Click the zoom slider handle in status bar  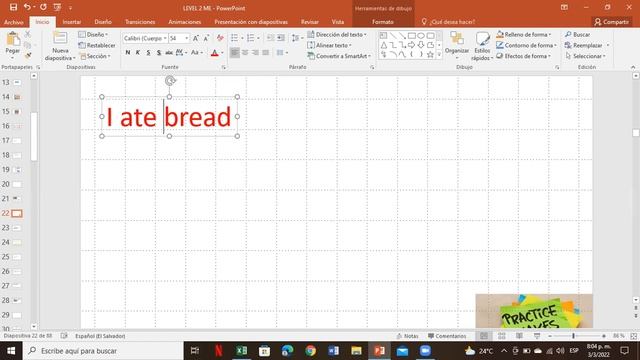573,336
